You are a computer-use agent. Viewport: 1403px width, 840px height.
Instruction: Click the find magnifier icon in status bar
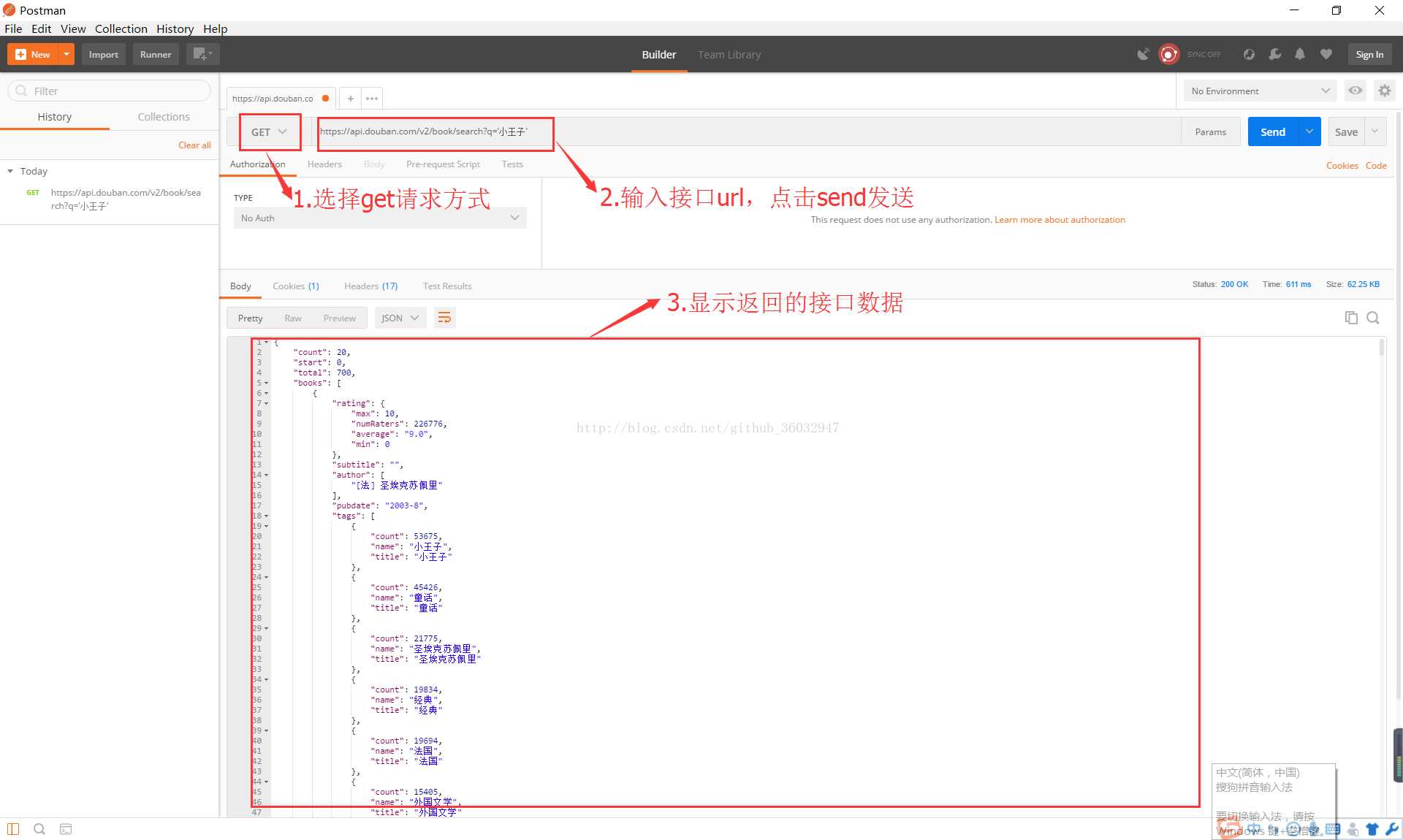tap(39, 829)
